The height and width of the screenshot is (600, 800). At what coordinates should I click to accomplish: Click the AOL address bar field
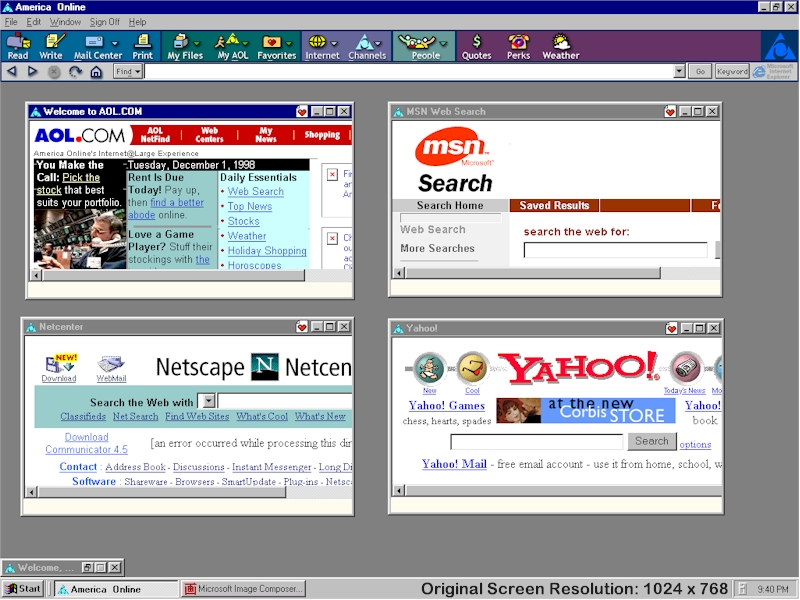409,71
